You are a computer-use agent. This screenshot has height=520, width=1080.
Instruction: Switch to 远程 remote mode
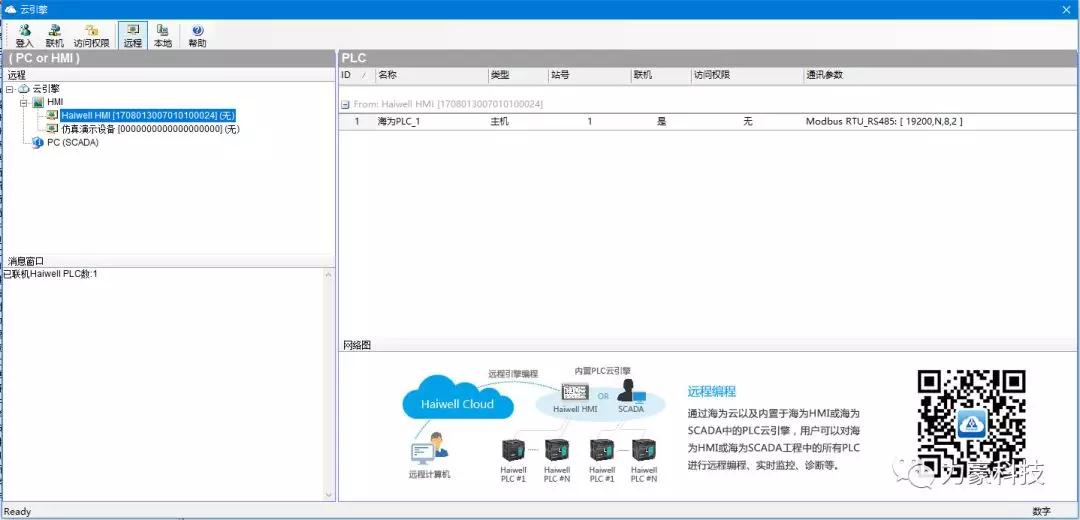click(x=133, y=36)
